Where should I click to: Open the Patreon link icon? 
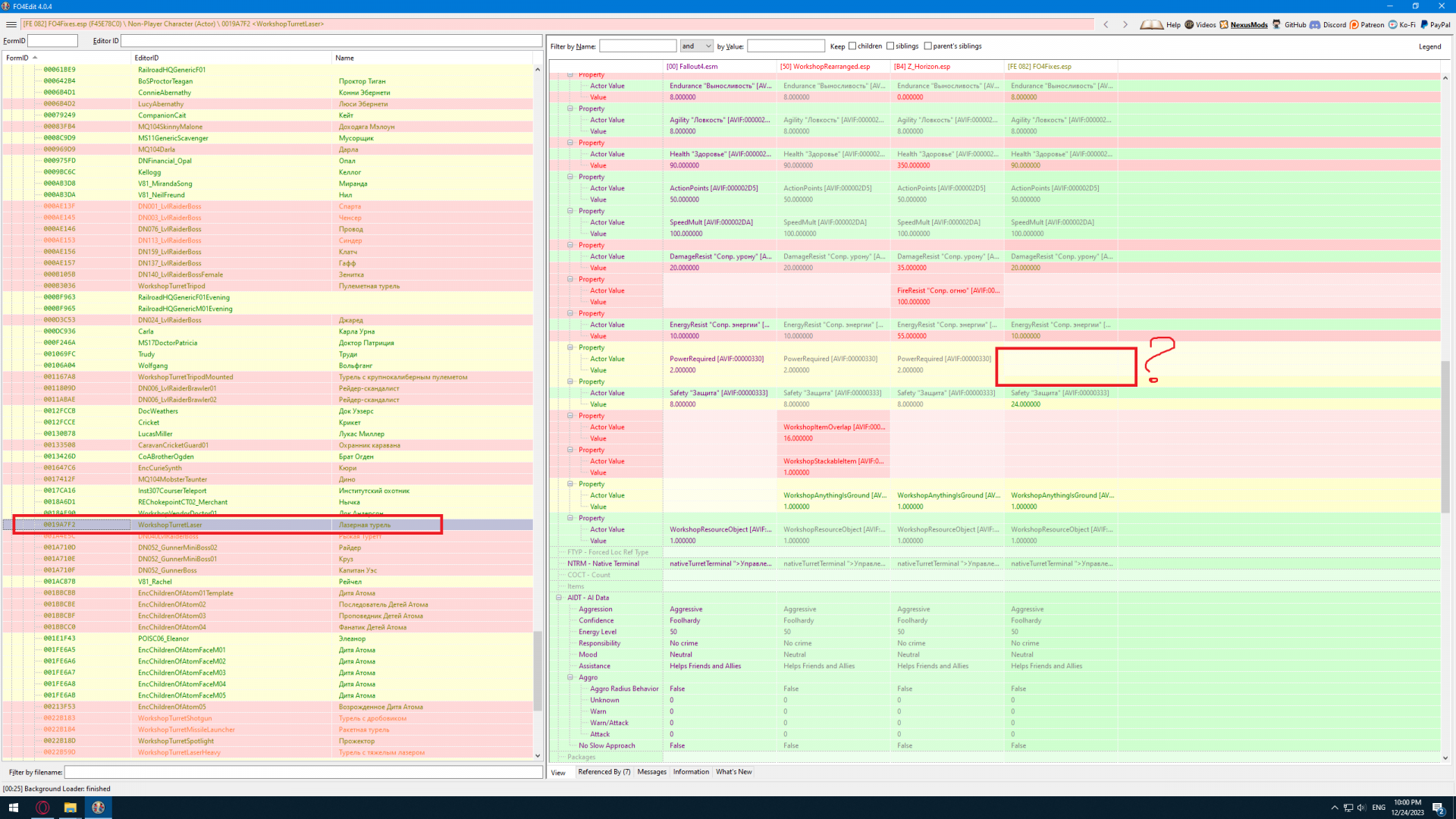1354,24
